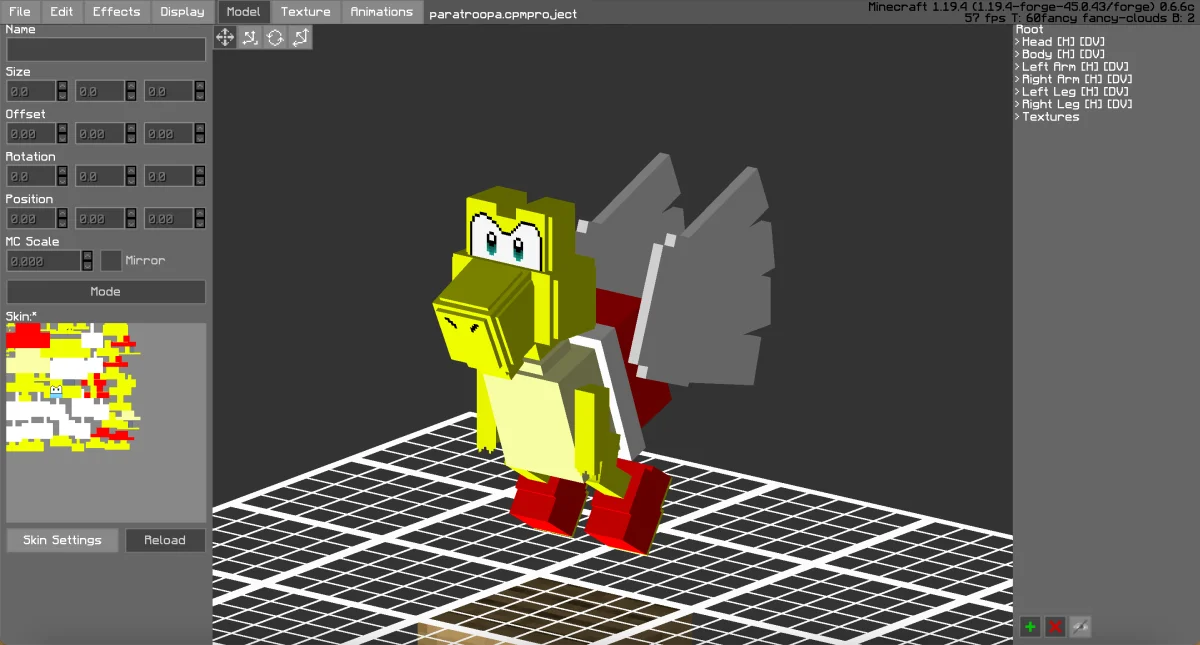Image resolution: width=1200 pixels, height=645 pixels.
Task: Click the Rotation Z value field
Action: pyautogui.click(x=169, y=176)
